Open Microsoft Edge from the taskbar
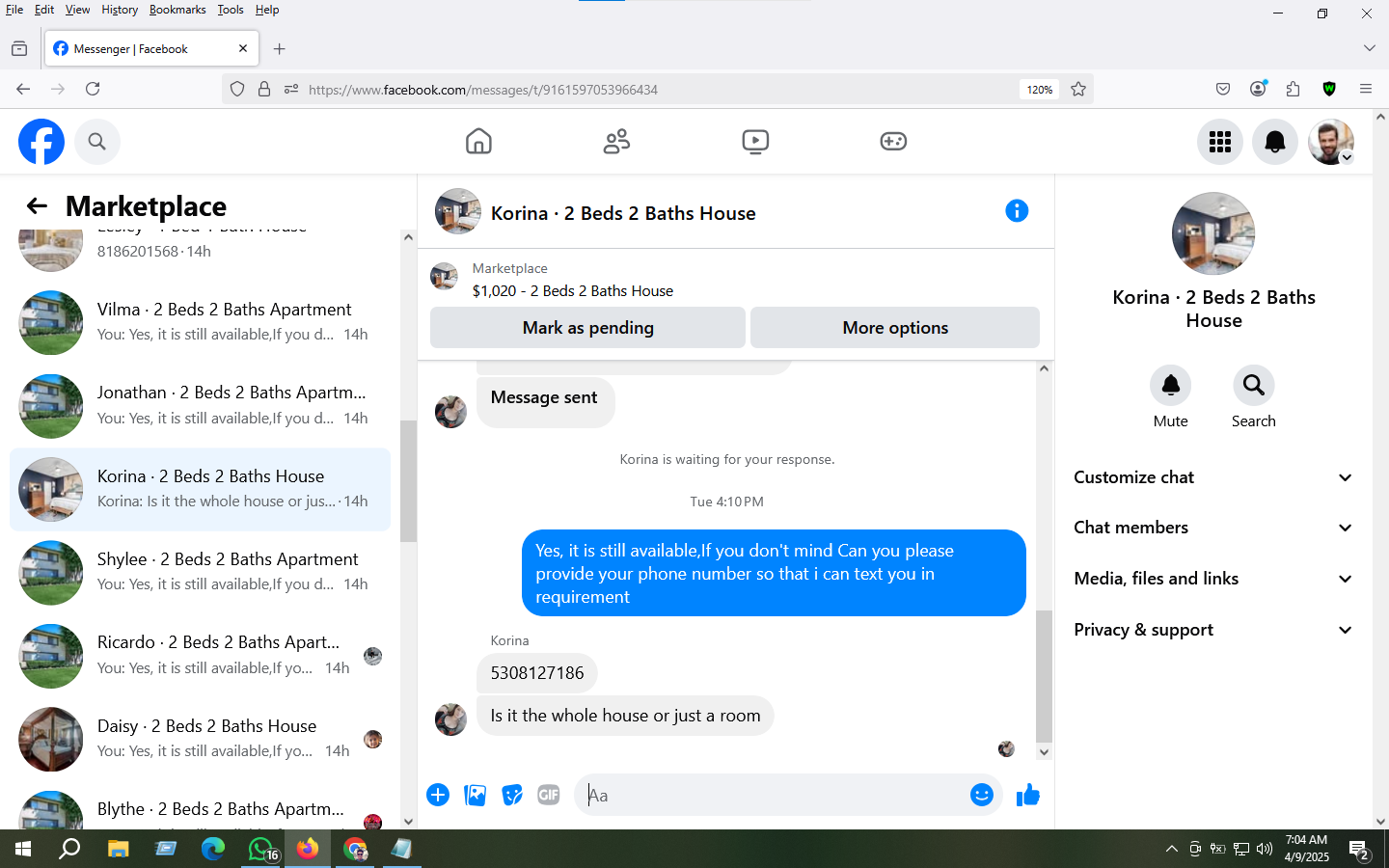Screen dimensions: 1389x868 point(213,849)
